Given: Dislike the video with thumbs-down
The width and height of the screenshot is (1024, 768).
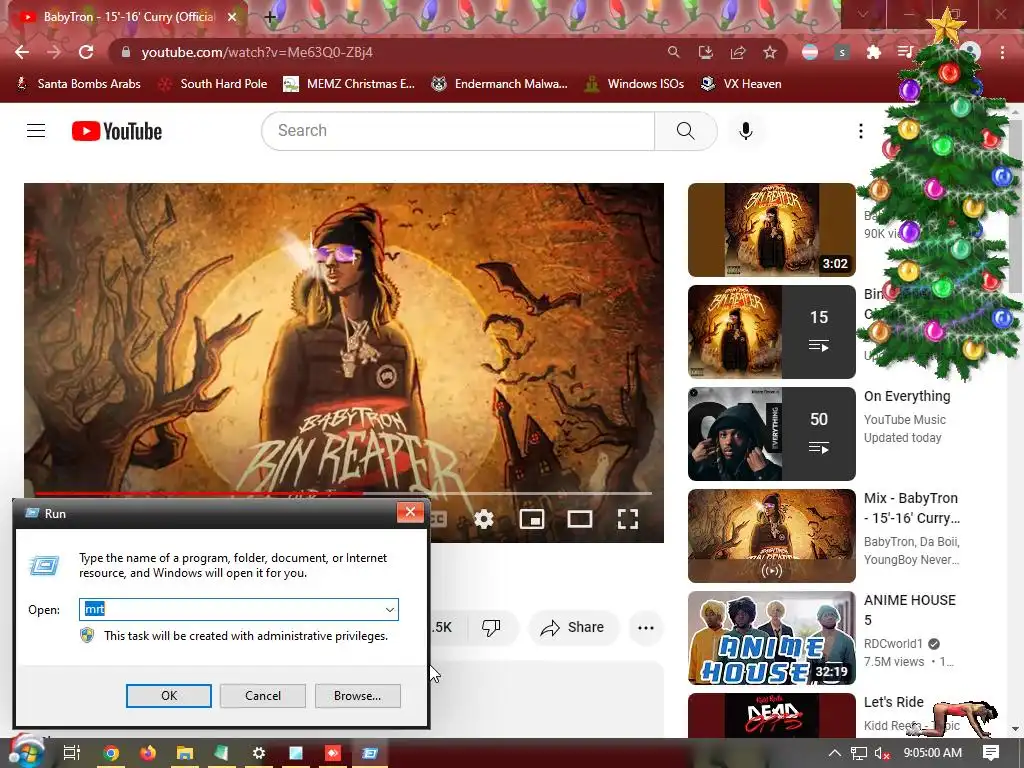Looking at the screenshot, I should tap(490, 628).
